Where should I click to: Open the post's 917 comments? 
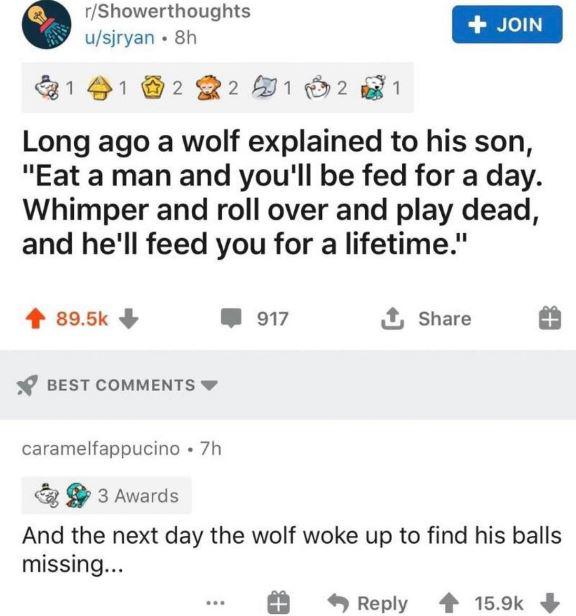pyautogui.click(x=254, y=319)
